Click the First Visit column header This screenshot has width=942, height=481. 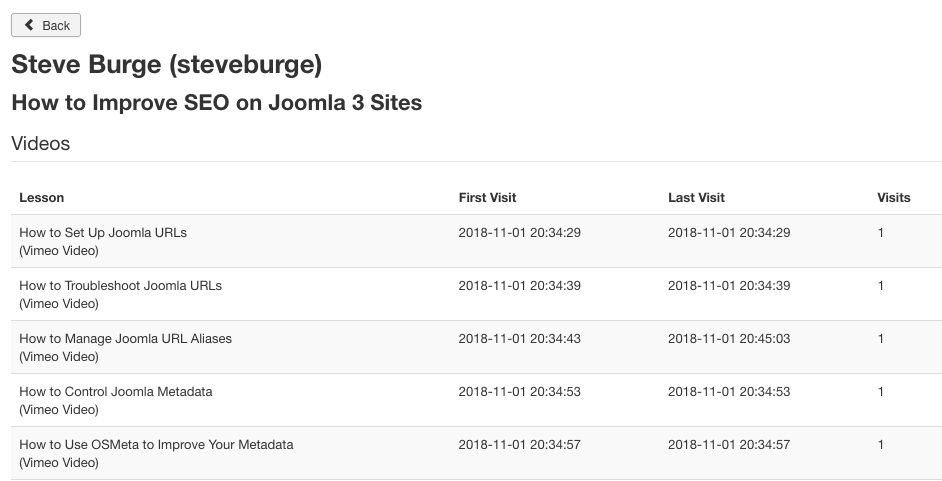pos(487,198)
